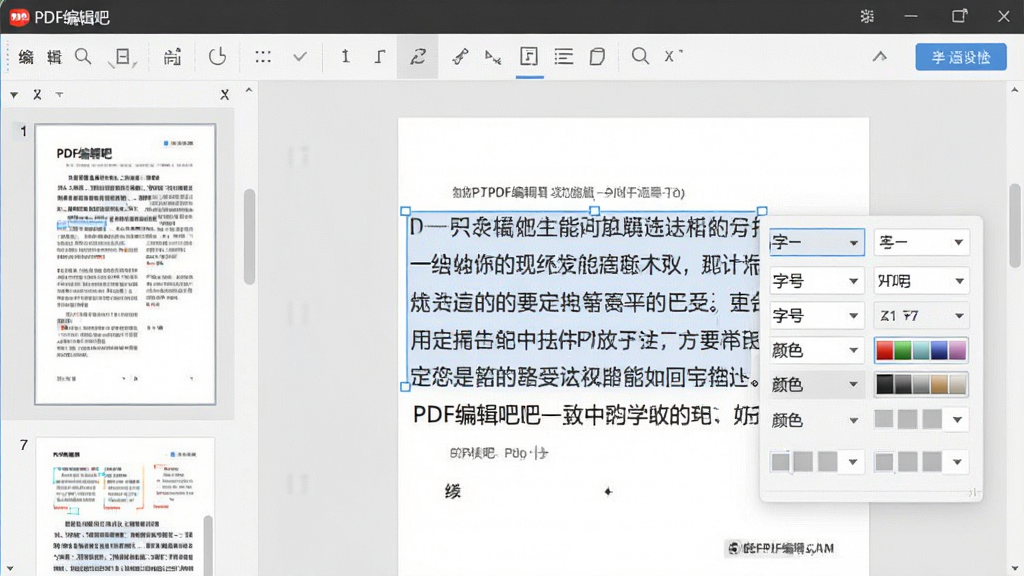Screen dimensions: 1024x576
Task: Click the magnifier icon before the X superscript
Action: point(640,56)
